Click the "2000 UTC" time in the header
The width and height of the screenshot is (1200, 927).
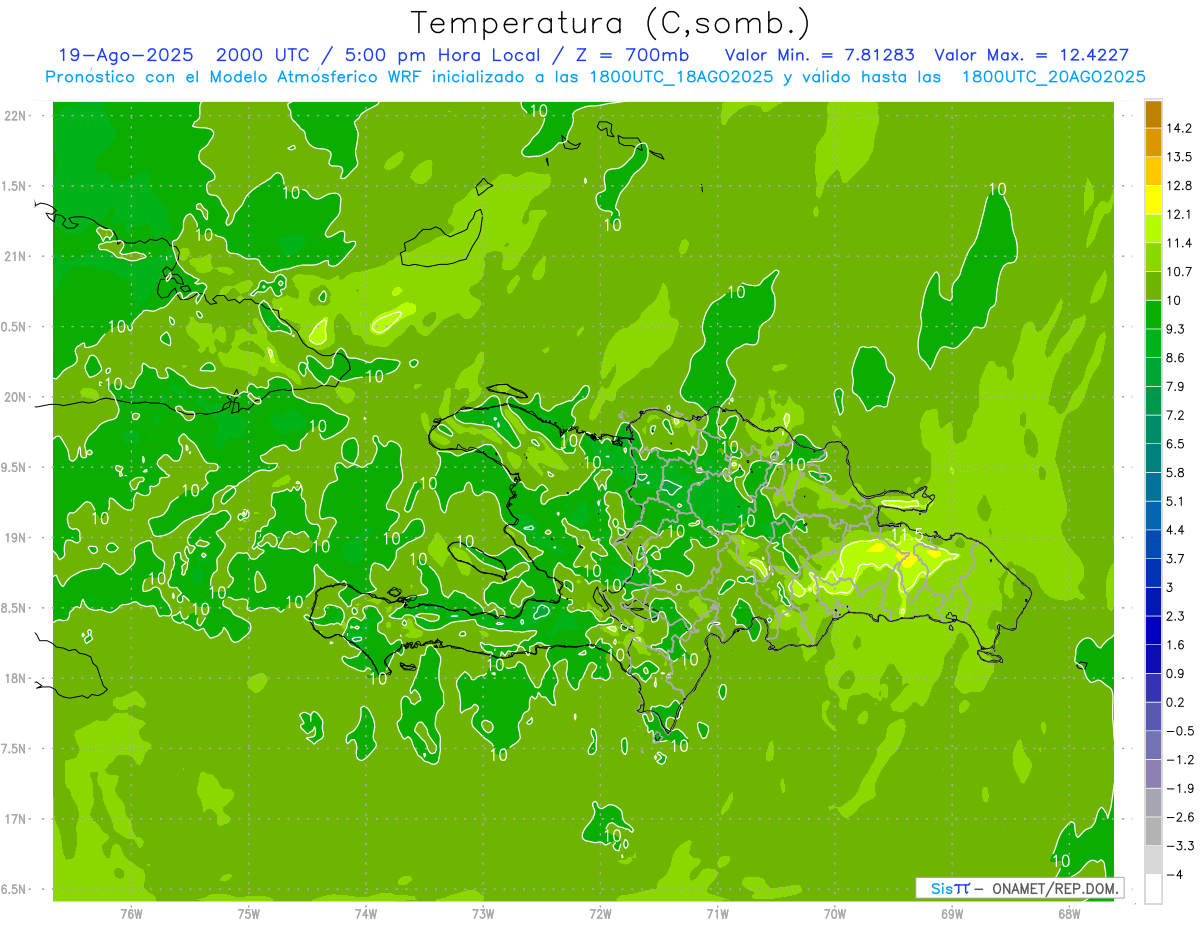[x=263, y=55]
